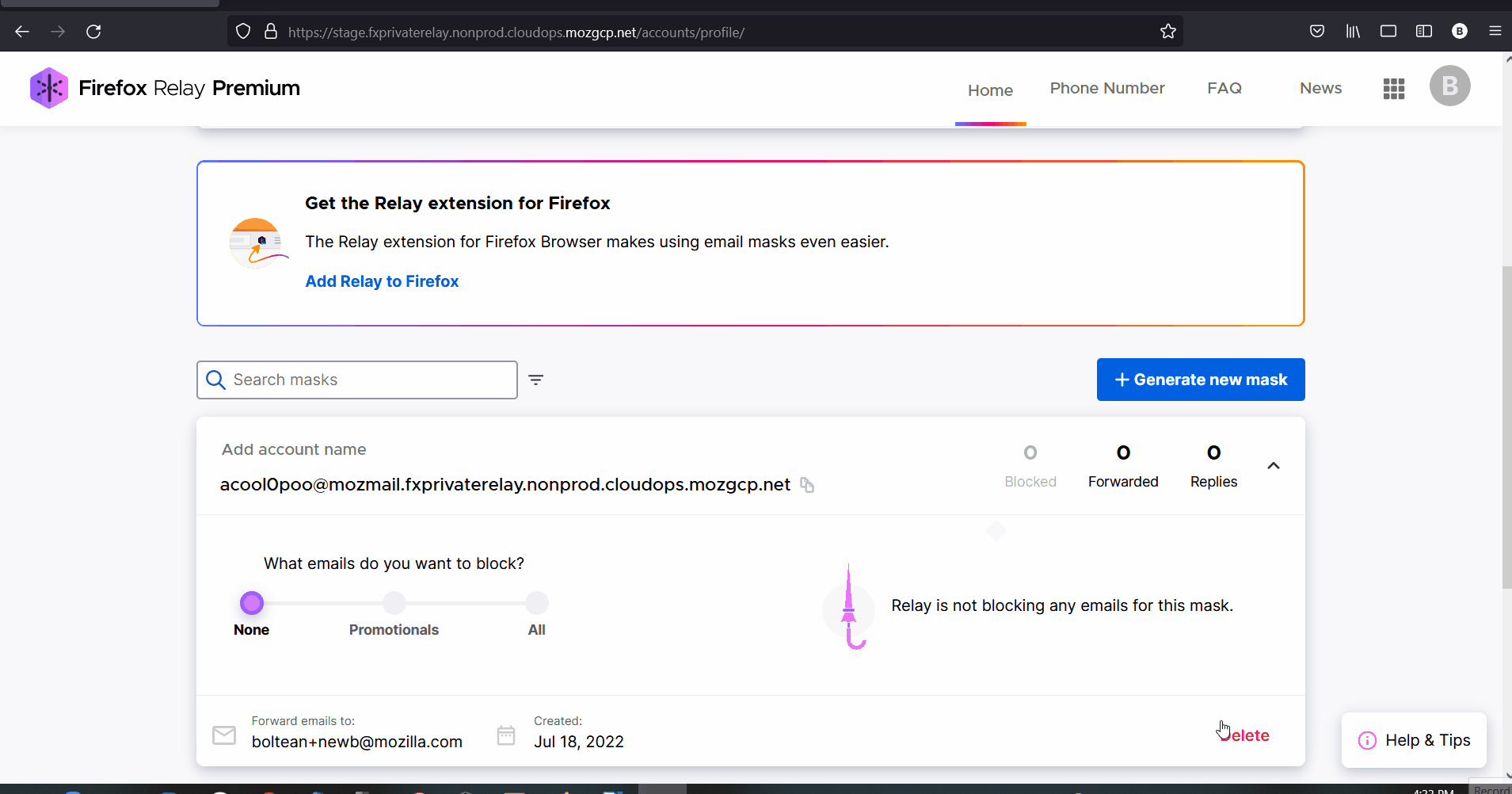
Task: Collapse the mask details with the chevron
Action: pos(1273,466)
